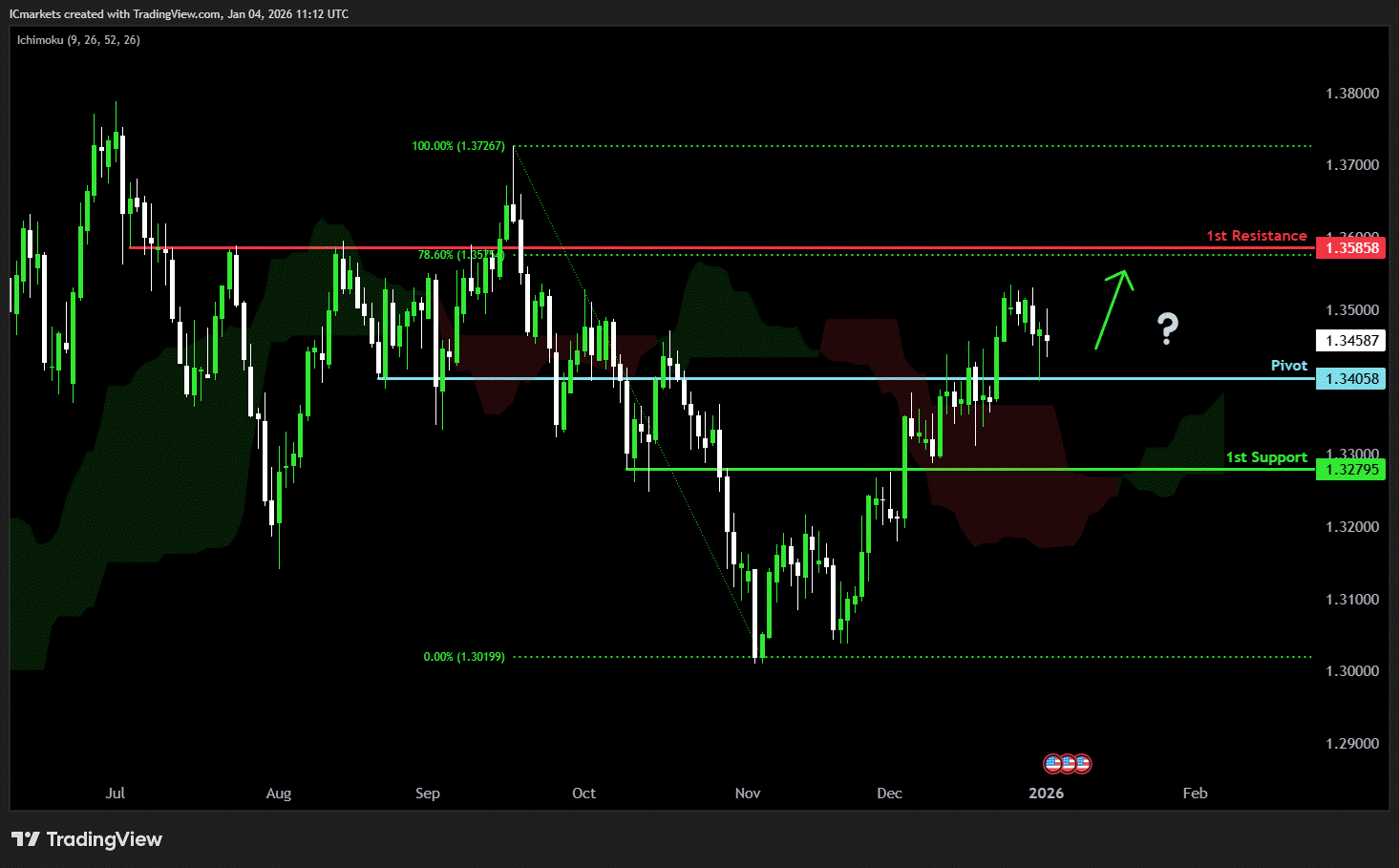Image resolution: width=1399 pixels, height=868 pixels.
Task: Click the TradingView wordmark text at bottom
Action: tap(104, 839)
